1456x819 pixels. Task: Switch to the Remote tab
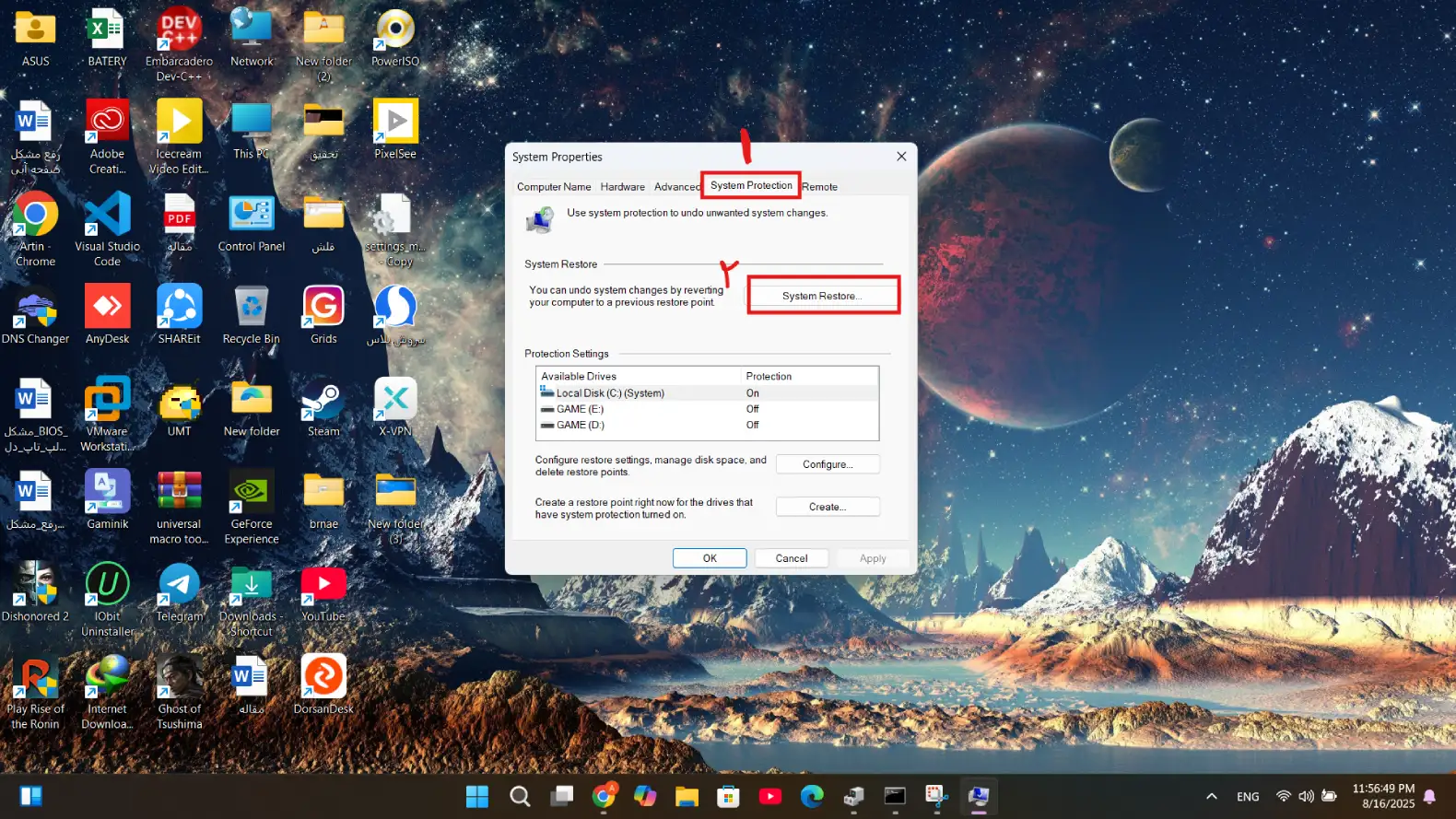pos(819,187)
